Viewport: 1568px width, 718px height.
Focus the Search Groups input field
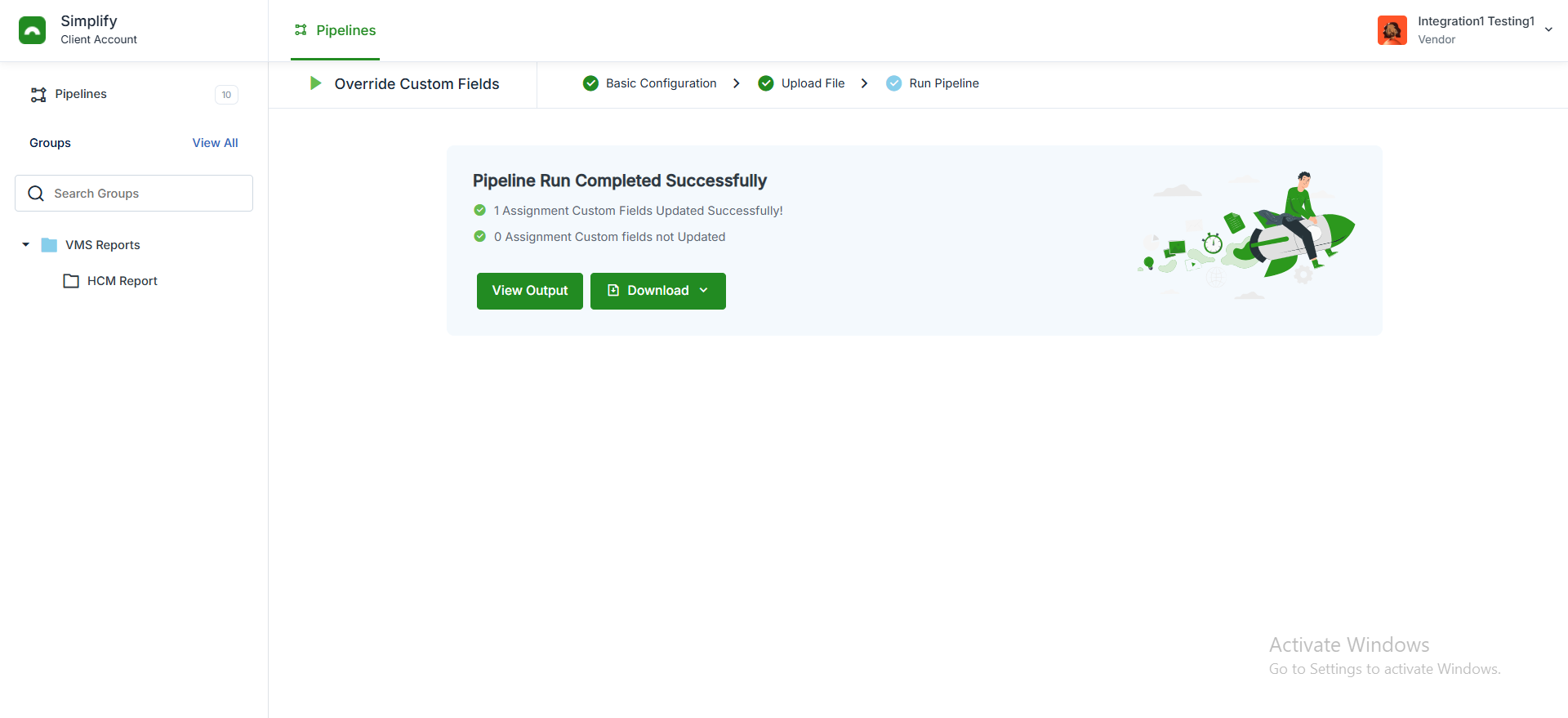[x=134, y=194]
